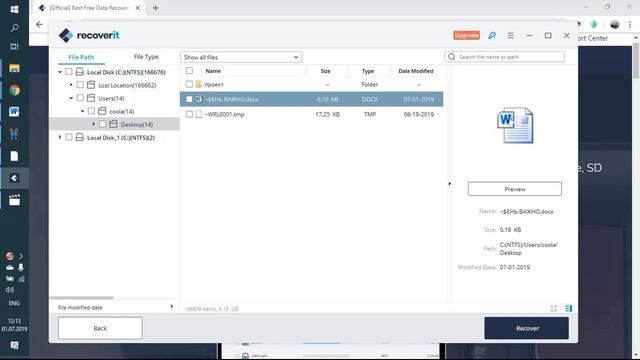Open Word from taskbar

pyautogui.click(x=14, y=112)
